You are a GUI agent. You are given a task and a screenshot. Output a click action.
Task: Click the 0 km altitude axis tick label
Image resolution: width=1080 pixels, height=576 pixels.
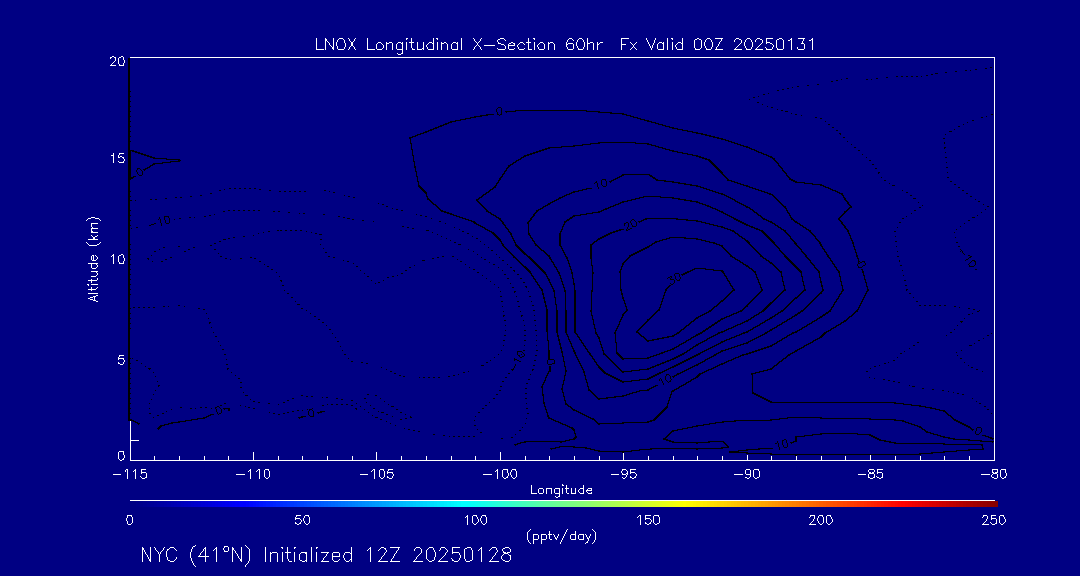121,455
